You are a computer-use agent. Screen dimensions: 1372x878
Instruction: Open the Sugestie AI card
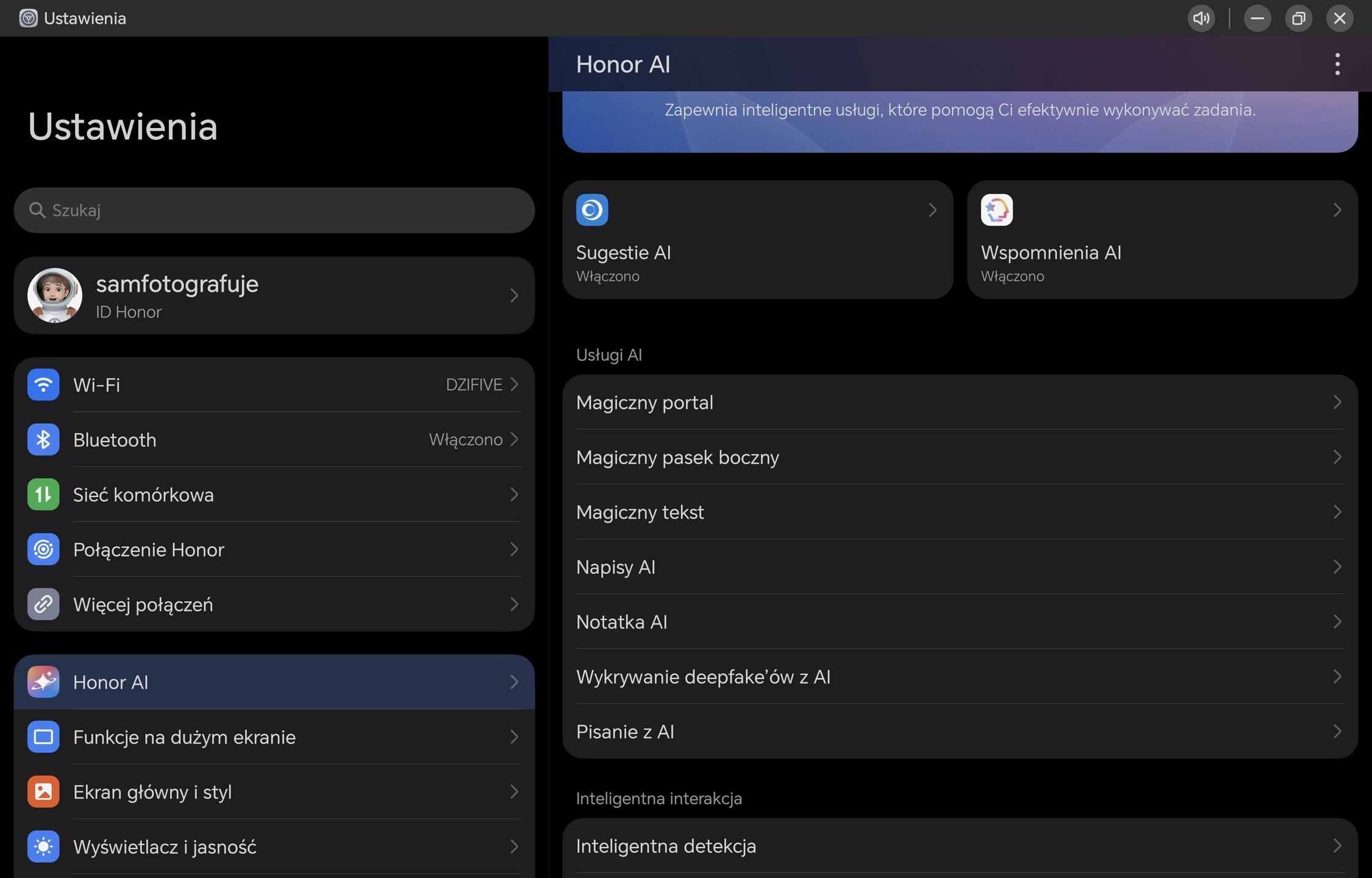coord(758,239)
